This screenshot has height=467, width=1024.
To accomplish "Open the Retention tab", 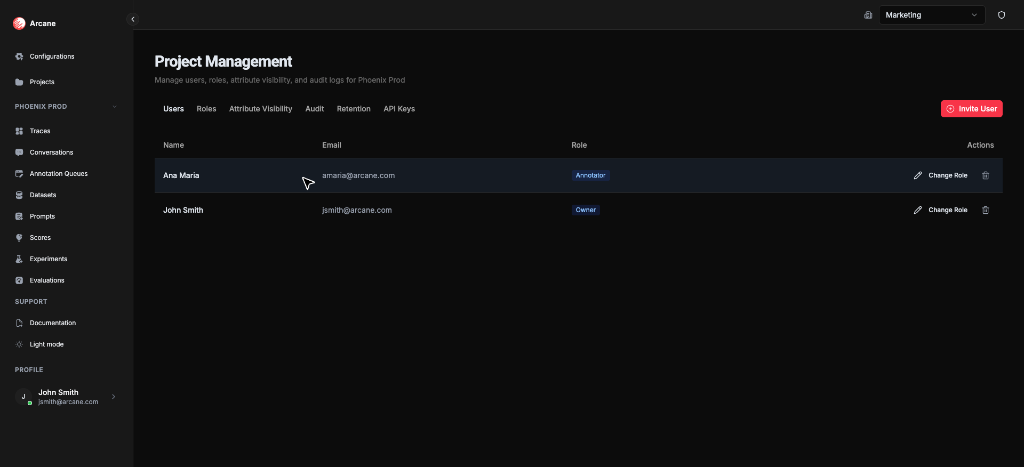I will click(353, 109).
